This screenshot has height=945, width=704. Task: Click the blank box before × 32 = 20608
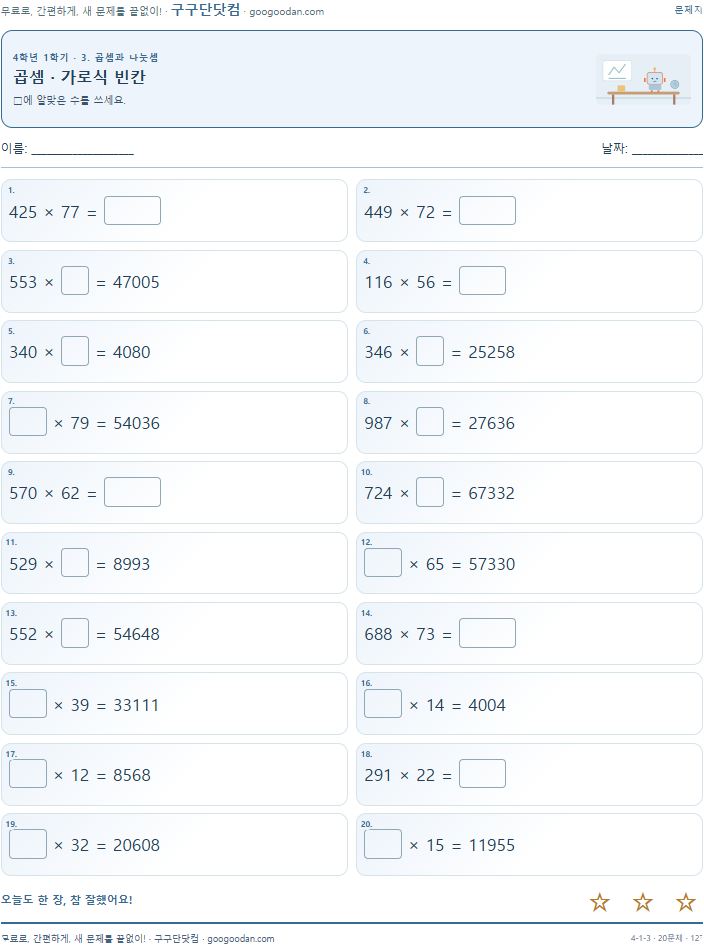tap(28, 844)
